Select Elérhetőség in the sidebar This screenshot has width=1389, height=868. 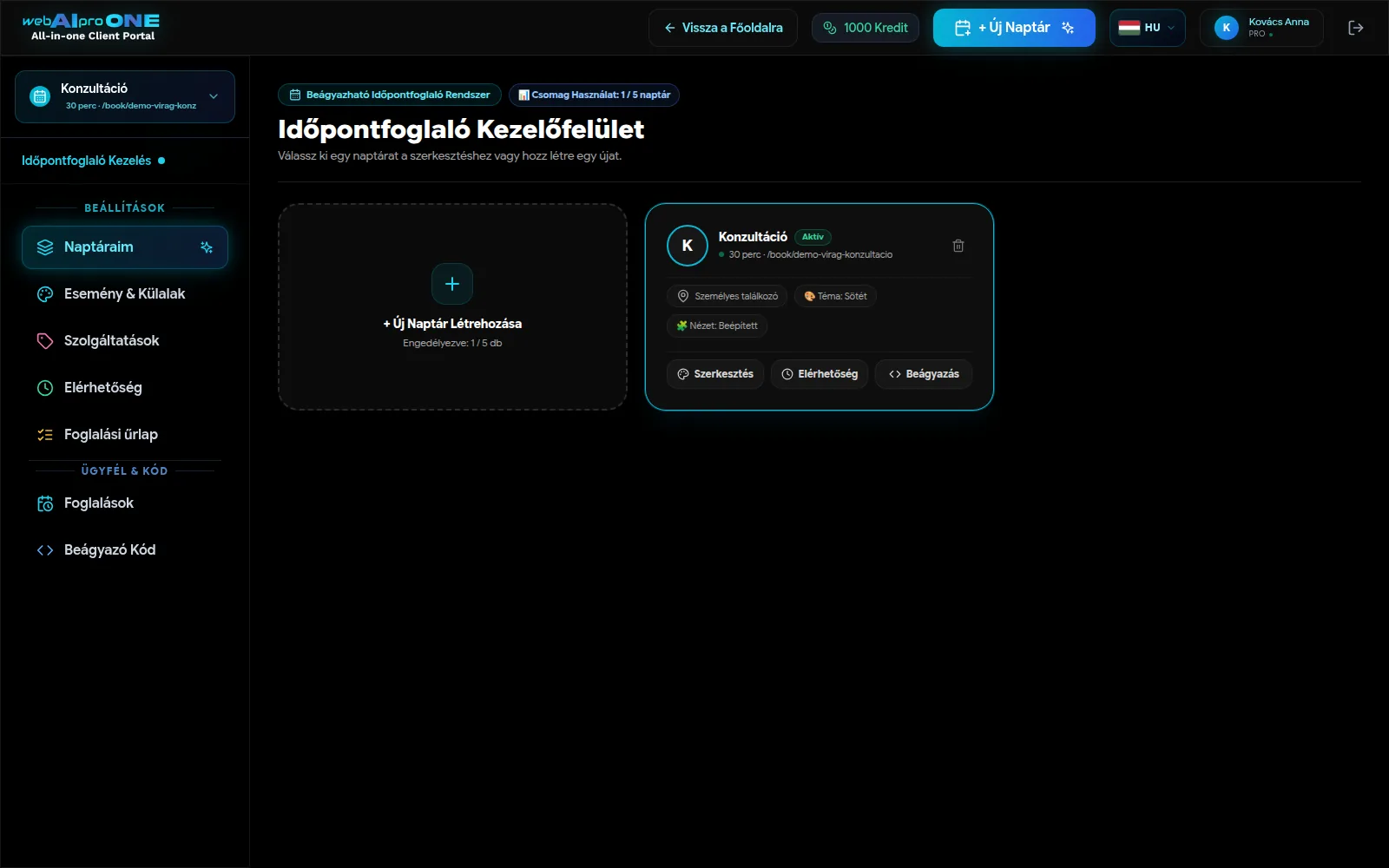point(125,388)
